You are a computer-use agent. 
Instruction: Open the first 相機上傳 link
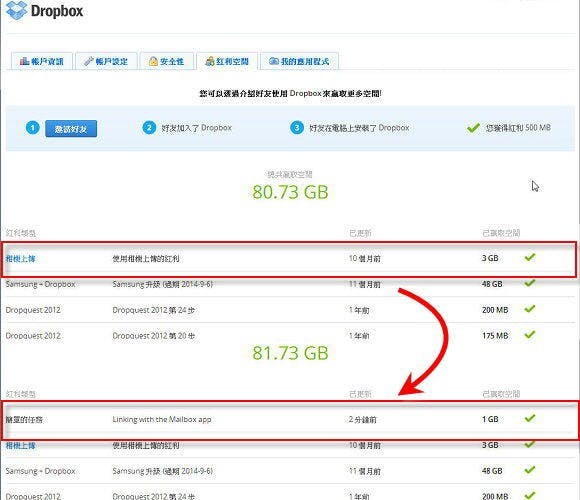pos(21,259)
